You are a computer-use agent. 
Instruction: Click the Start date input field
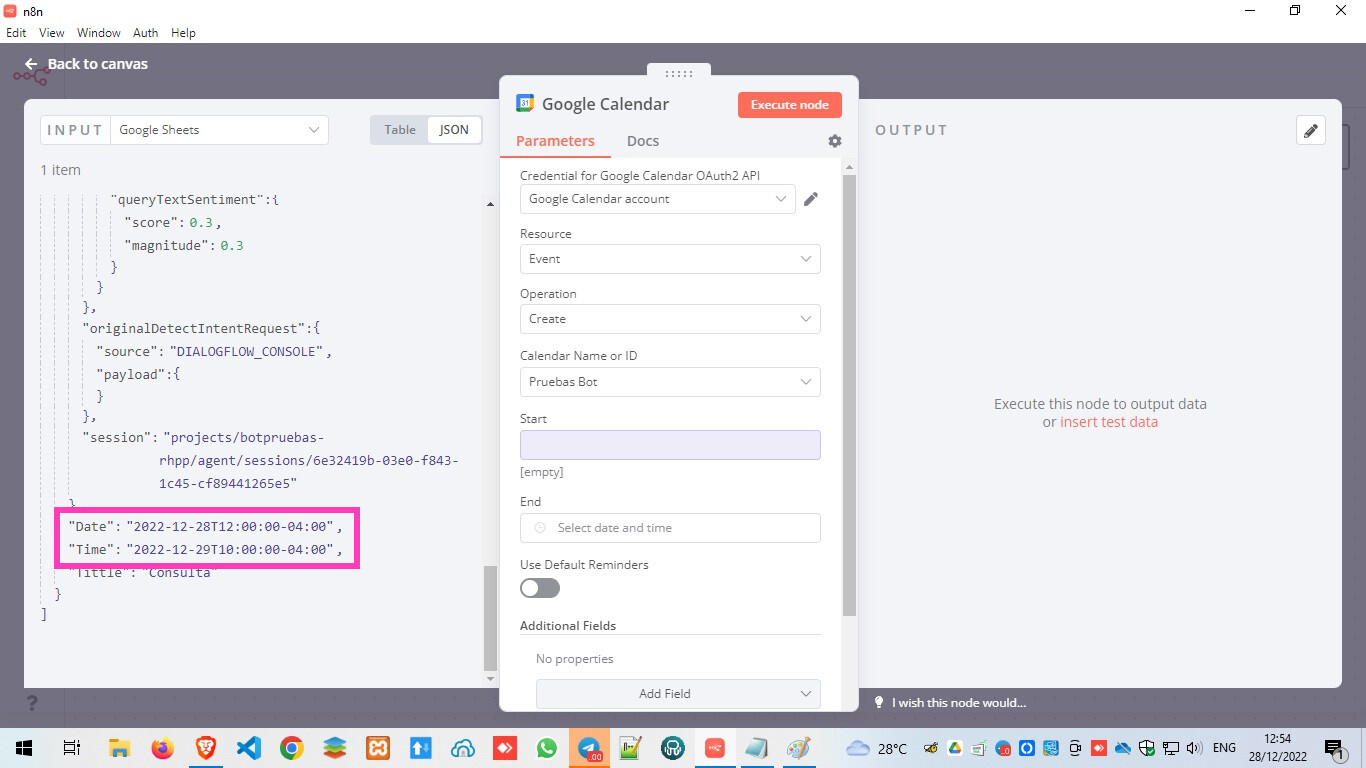[670, 445]
